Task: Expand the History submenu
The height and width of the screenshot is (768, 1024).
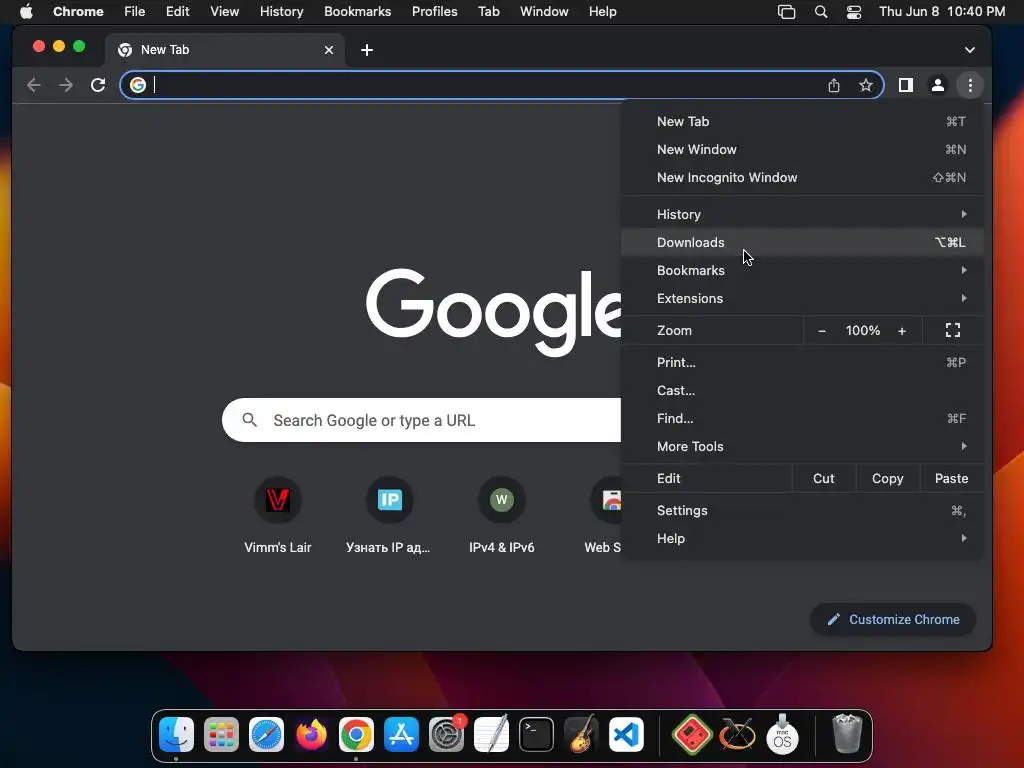Action: 802,214
